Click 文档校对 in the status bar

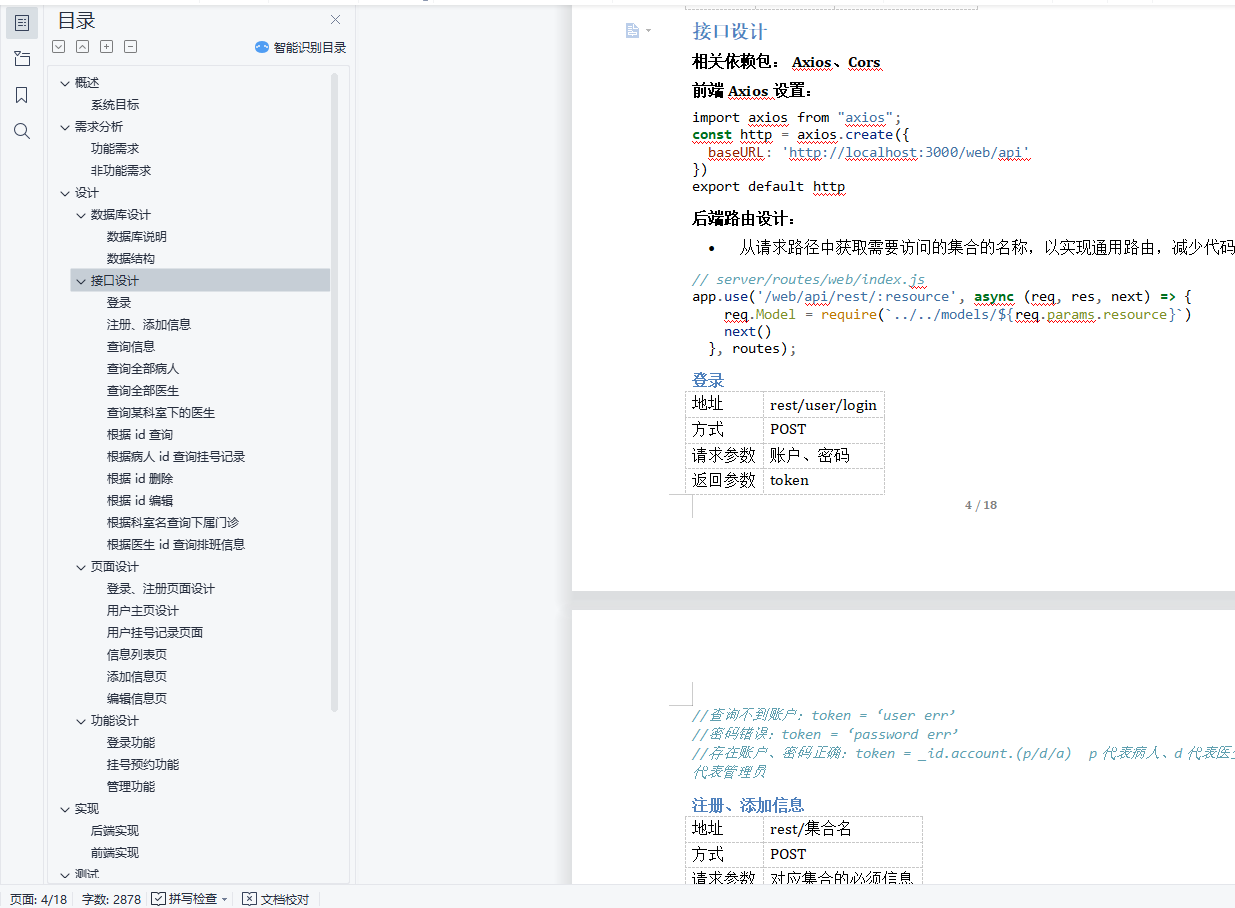(x=276, y=899)
